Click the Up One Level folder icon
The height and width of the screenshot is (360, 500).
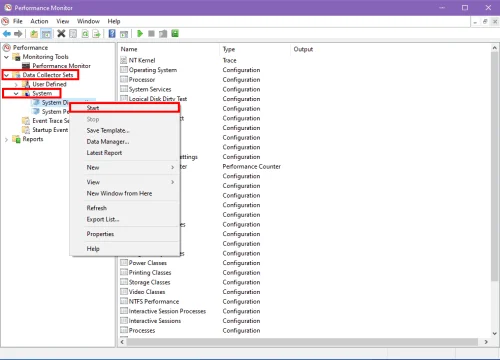click(x=34, y=34)
